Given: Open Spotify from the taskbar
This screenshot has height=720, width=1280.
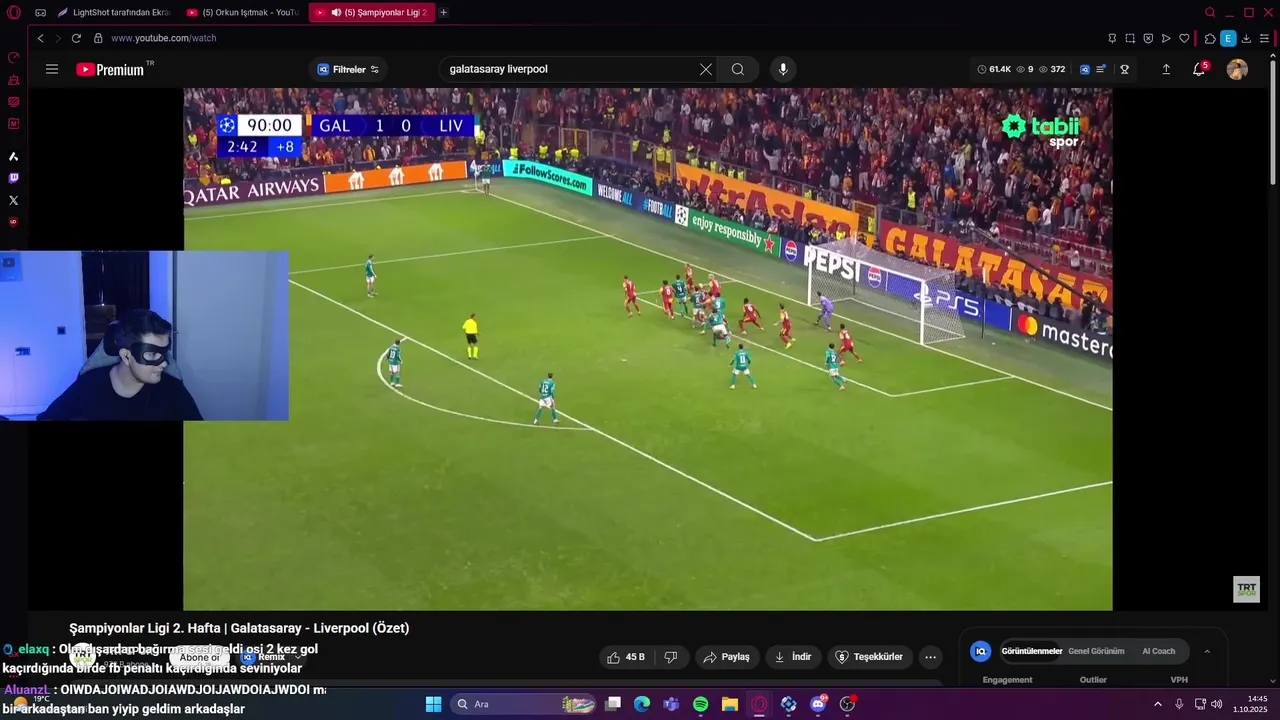Looking at the screenshot, I should tap(700, 704).
